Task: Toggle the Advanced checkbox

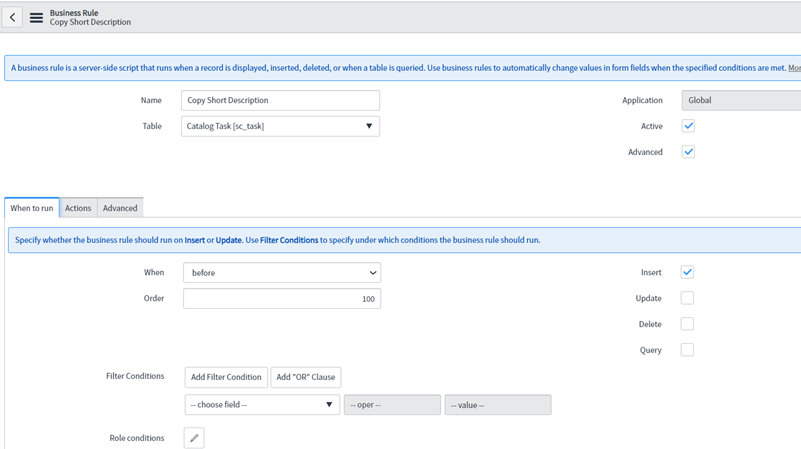Action: 688,152
